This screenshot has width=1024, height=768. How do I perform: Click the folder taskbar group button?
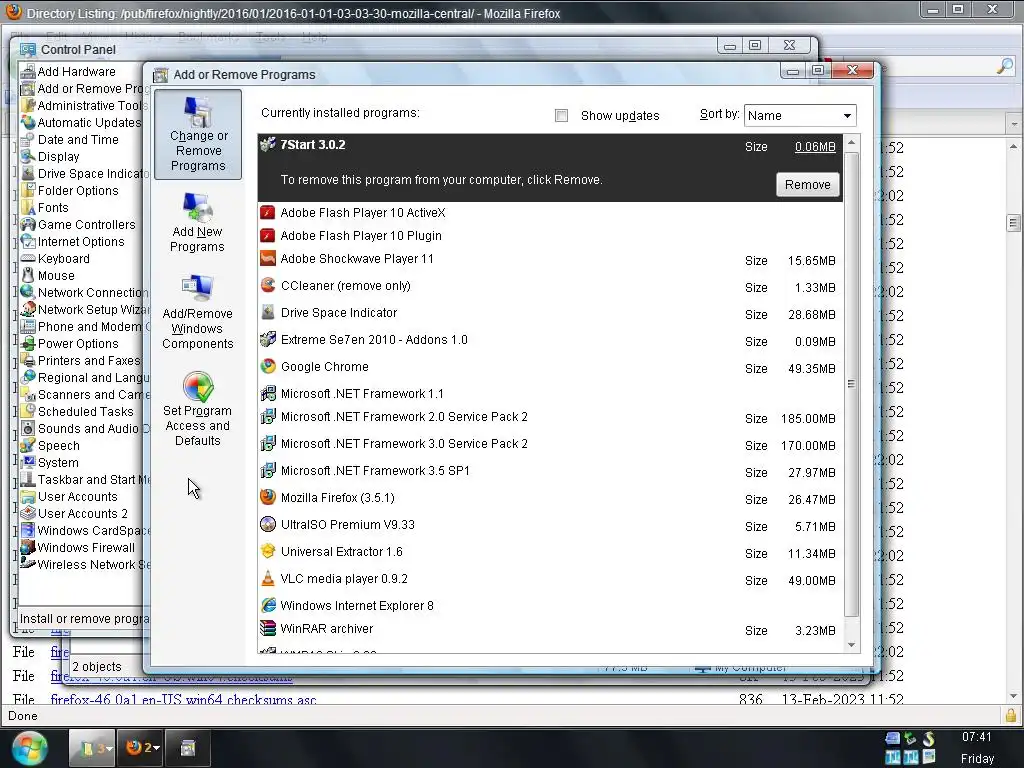tap(92, 748)
